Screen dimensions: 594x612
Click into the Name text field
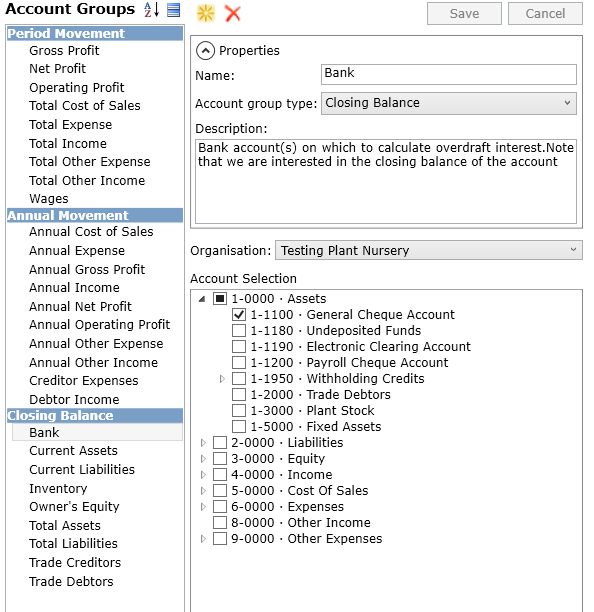click(x=448, y=74)
